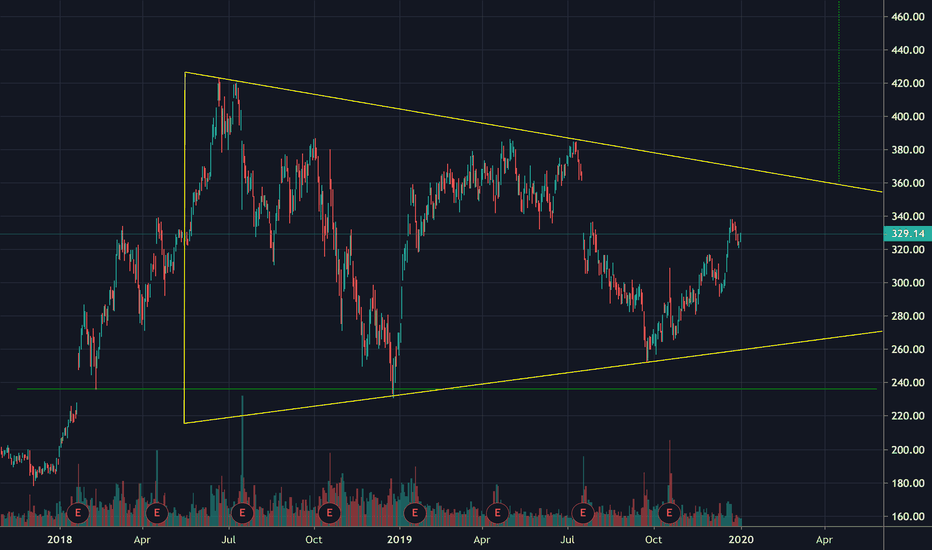Click the Oct label between Jul and 2019
Image resolution: width=932 pixels, height=550 pixels.
313,540
